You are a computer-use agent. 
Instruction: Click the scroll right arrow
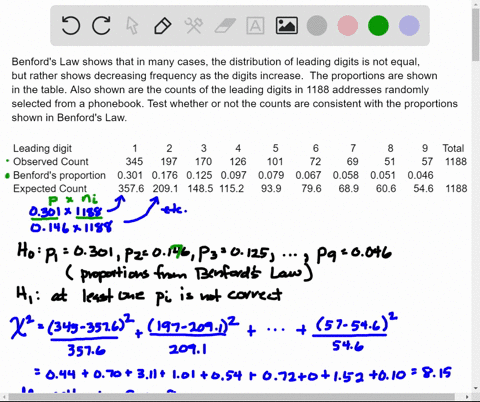[x=467, y=397]
